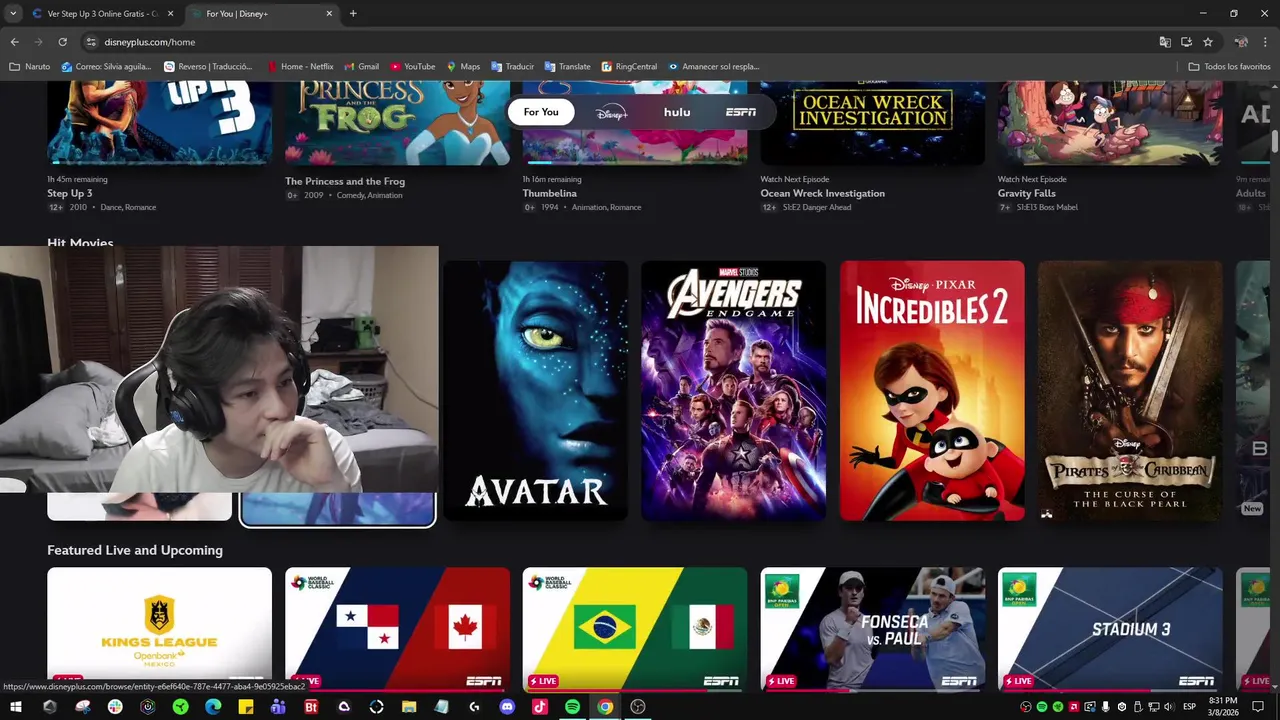Open the Kings League live tile
This screenshot has width=1280, height=720.
159,628
